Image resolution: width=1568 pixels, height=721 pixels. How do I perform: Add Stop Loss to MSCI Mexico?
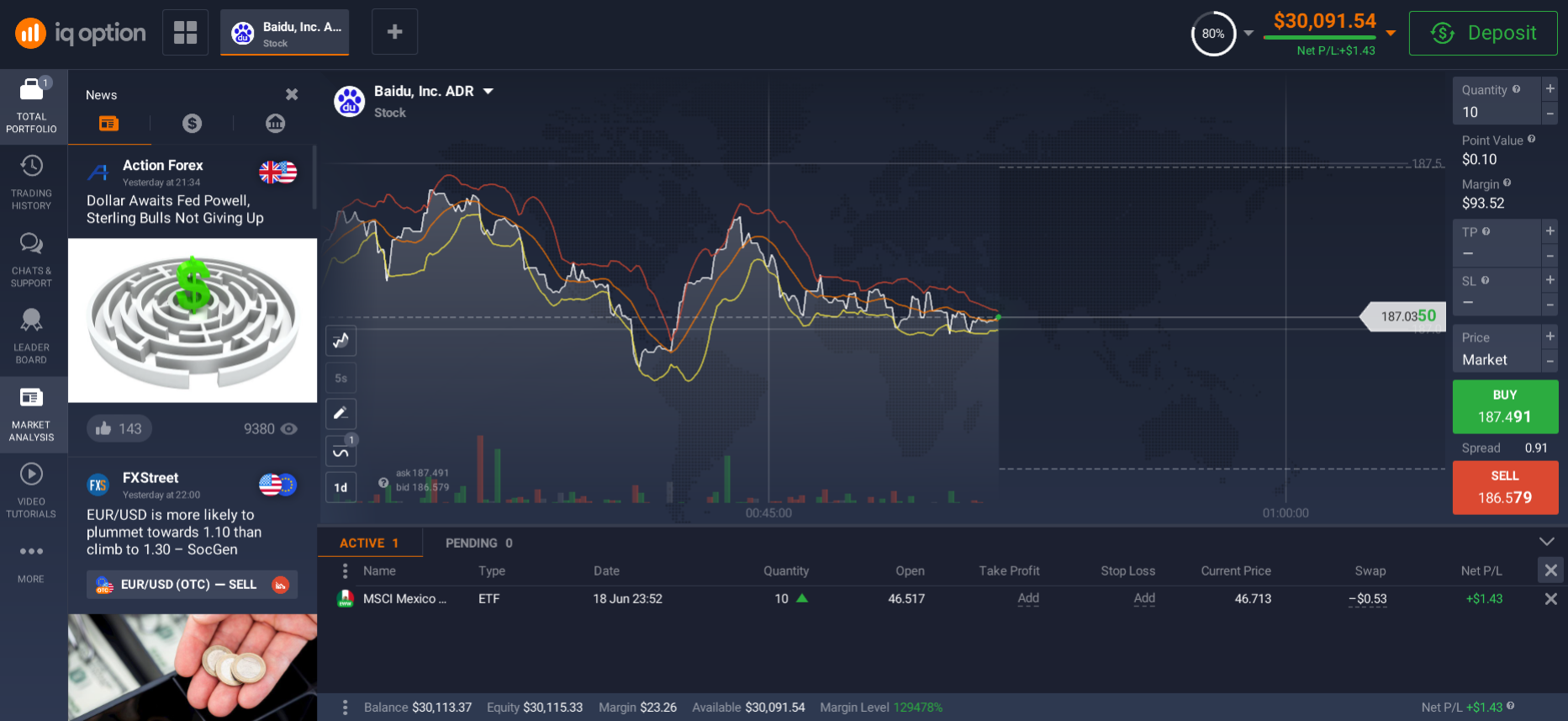coord(1144,598)
